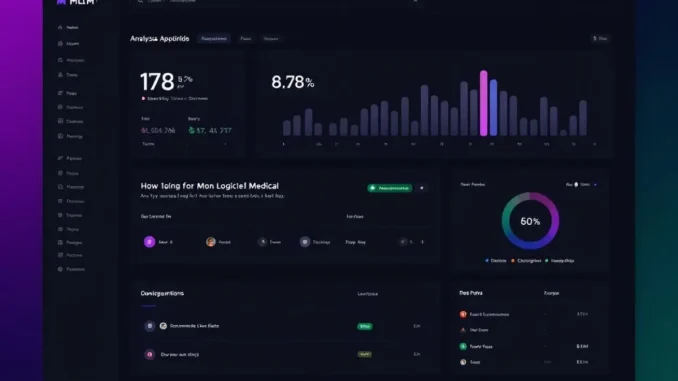The image size is (678, 381).
Task: Open the blue chevron dropdown above donut chart
Action: pos(595,185)
